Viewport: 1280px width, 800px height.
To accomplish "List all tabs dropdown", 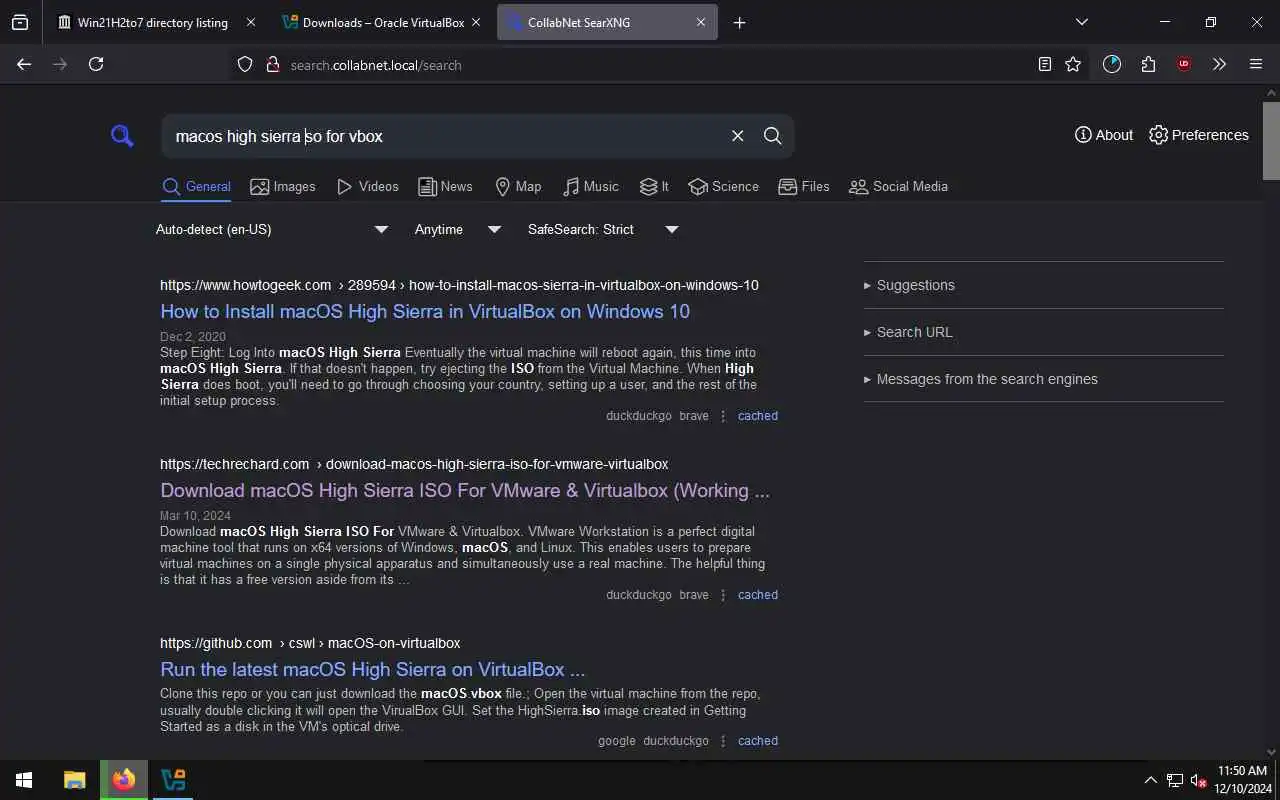I will point(1081,22).
